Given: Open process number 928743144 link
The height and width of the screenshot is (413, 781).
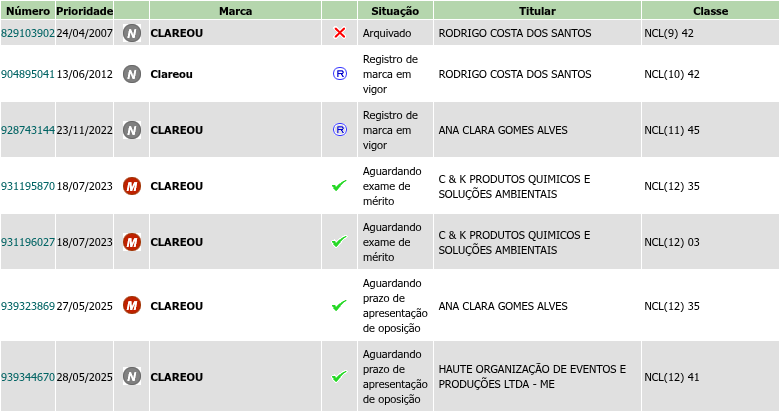Looking at the screenshot, I should [x=28, y=130].
